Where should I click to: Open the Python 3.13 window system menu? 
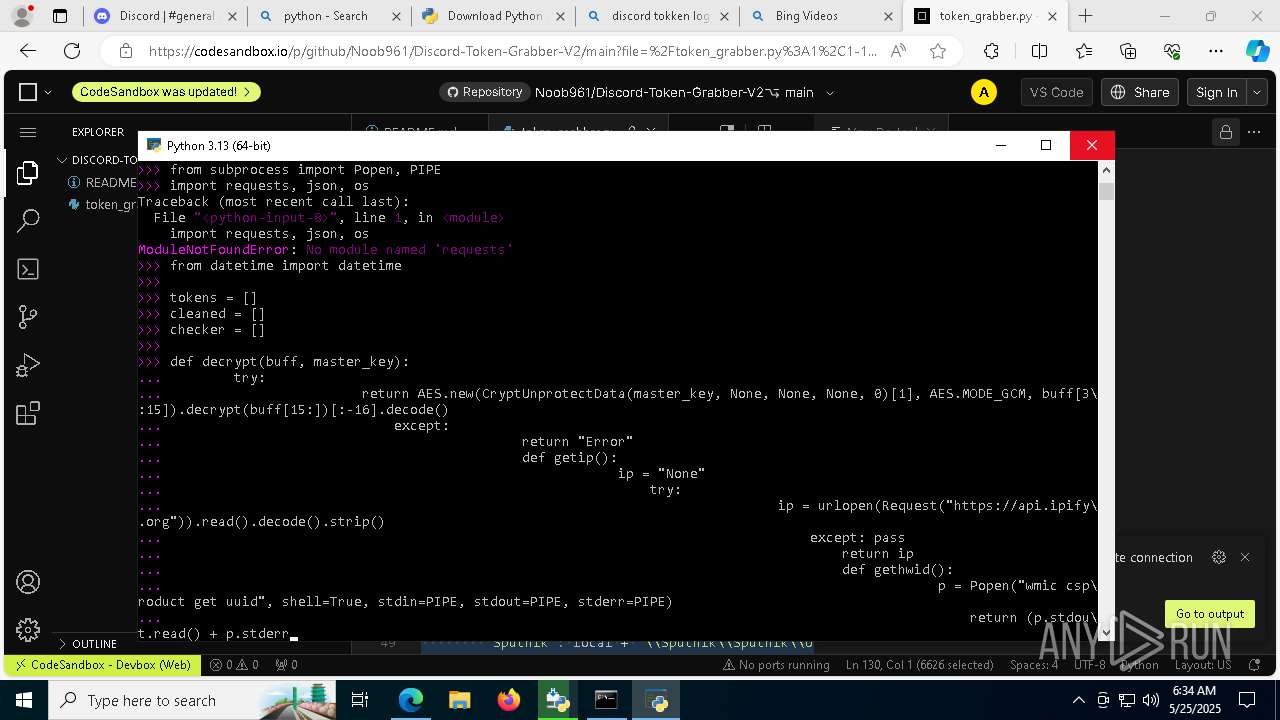(x=153, y=145)
